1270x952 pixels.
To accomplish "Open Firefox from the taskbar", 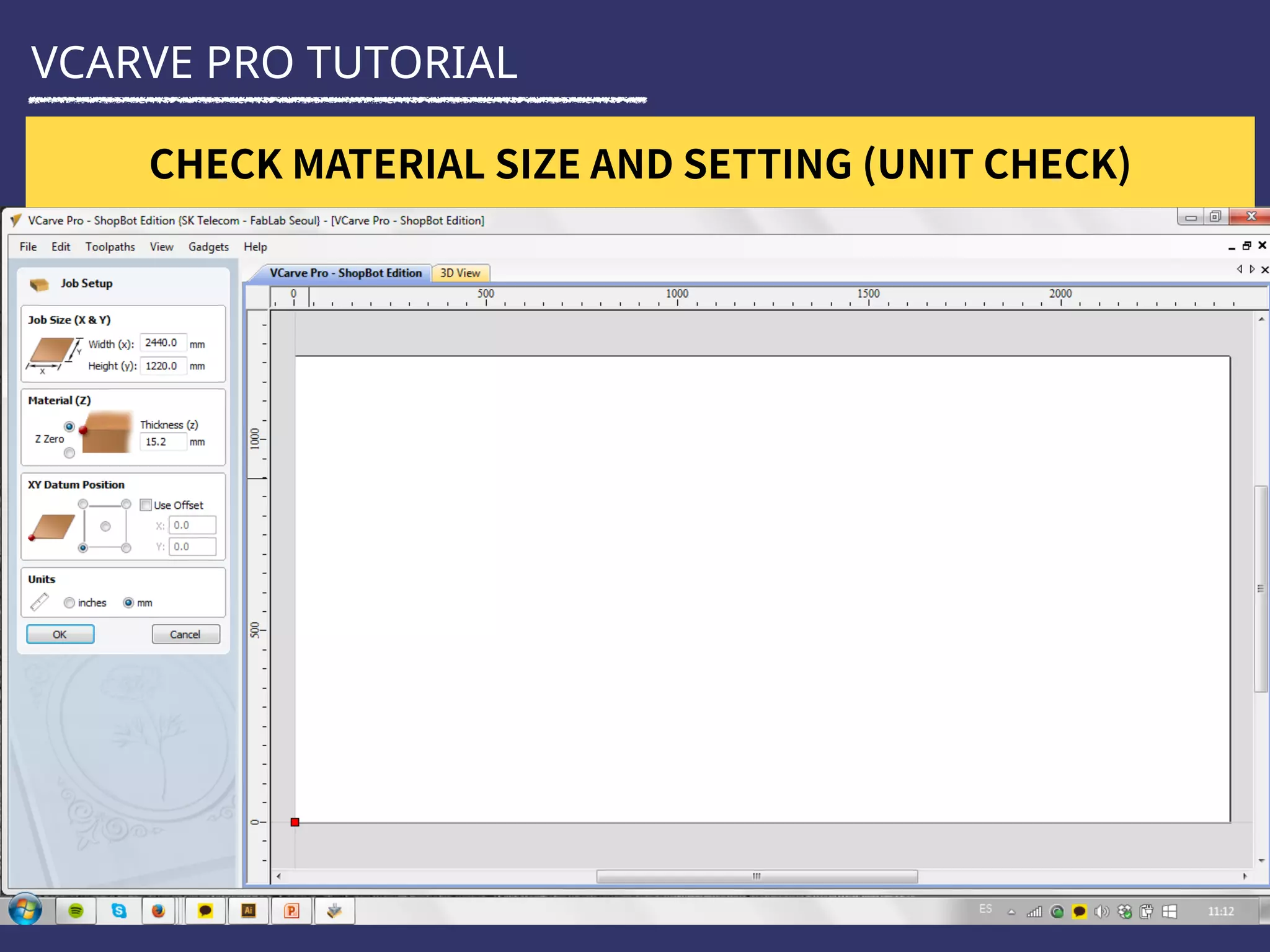I will 159,910.
